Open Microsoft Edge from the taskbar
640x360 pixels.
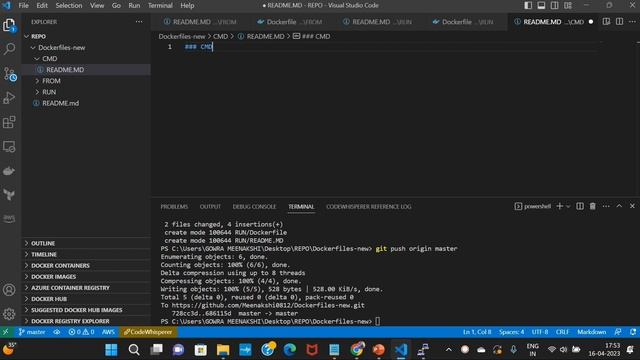[x=290, y=350]
